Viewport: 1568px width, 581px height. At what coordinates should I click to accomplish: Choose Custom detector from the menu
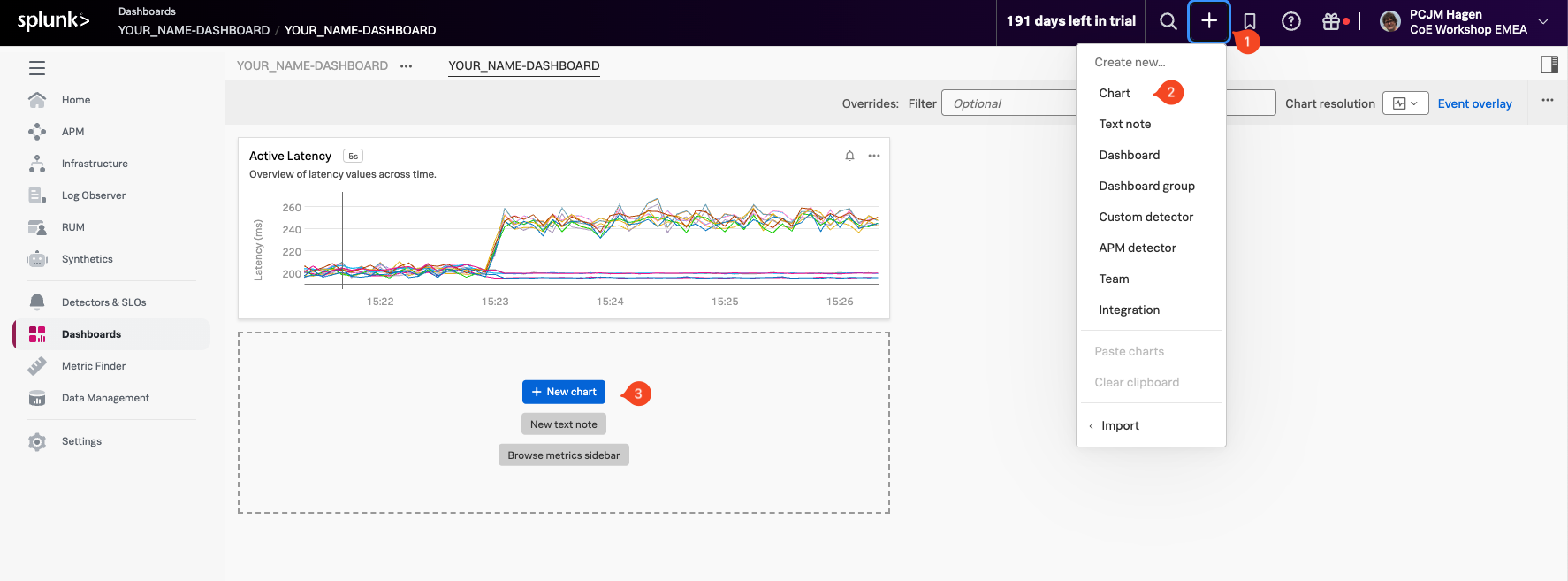click(x=1146, y=217)
